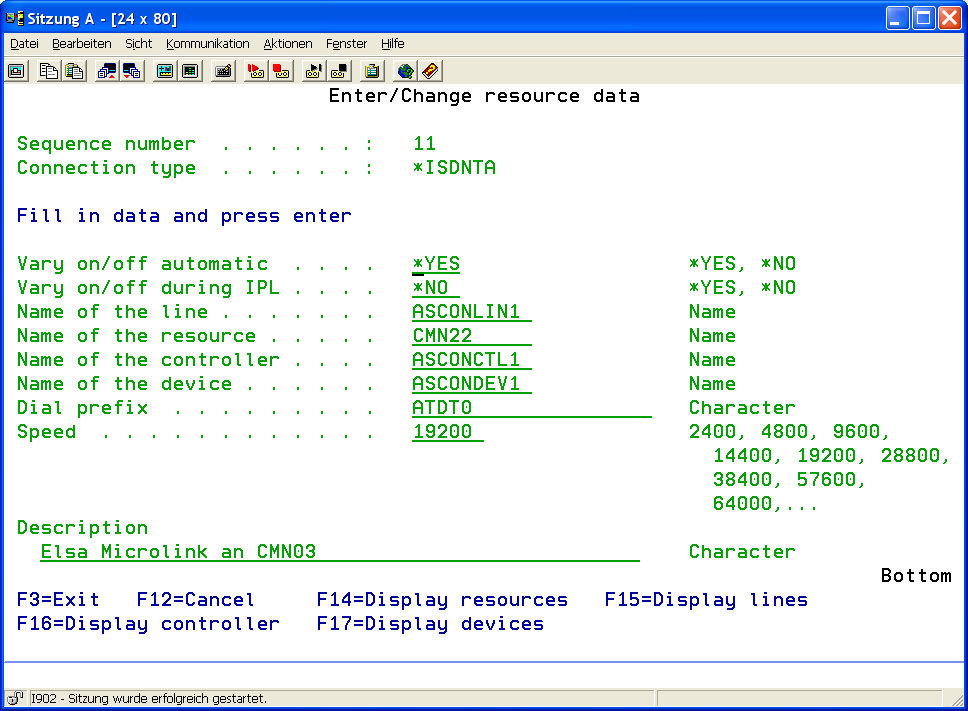The width and height of the screenshot is (968, 711).
Task: Click the Name of the resource field CMN22
Action: point(471,336)
